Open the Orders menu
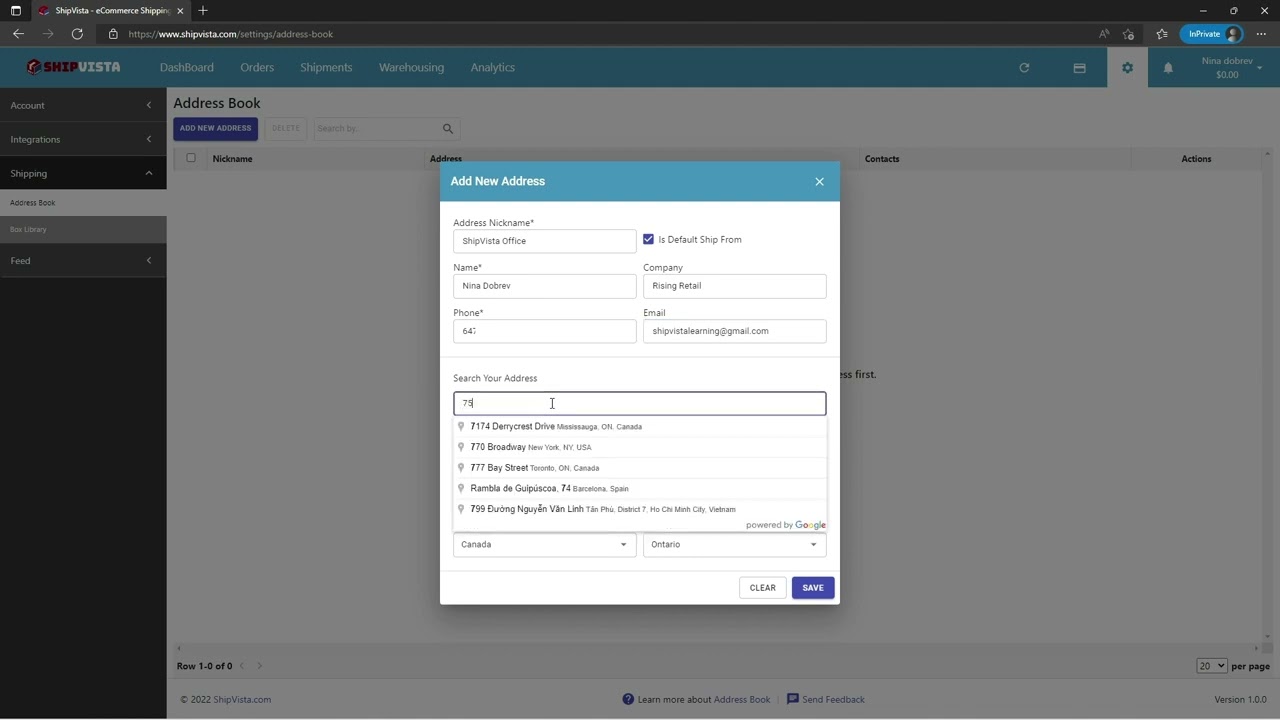1280x720 pixels. pyautogui.click(x=257, y=67)
